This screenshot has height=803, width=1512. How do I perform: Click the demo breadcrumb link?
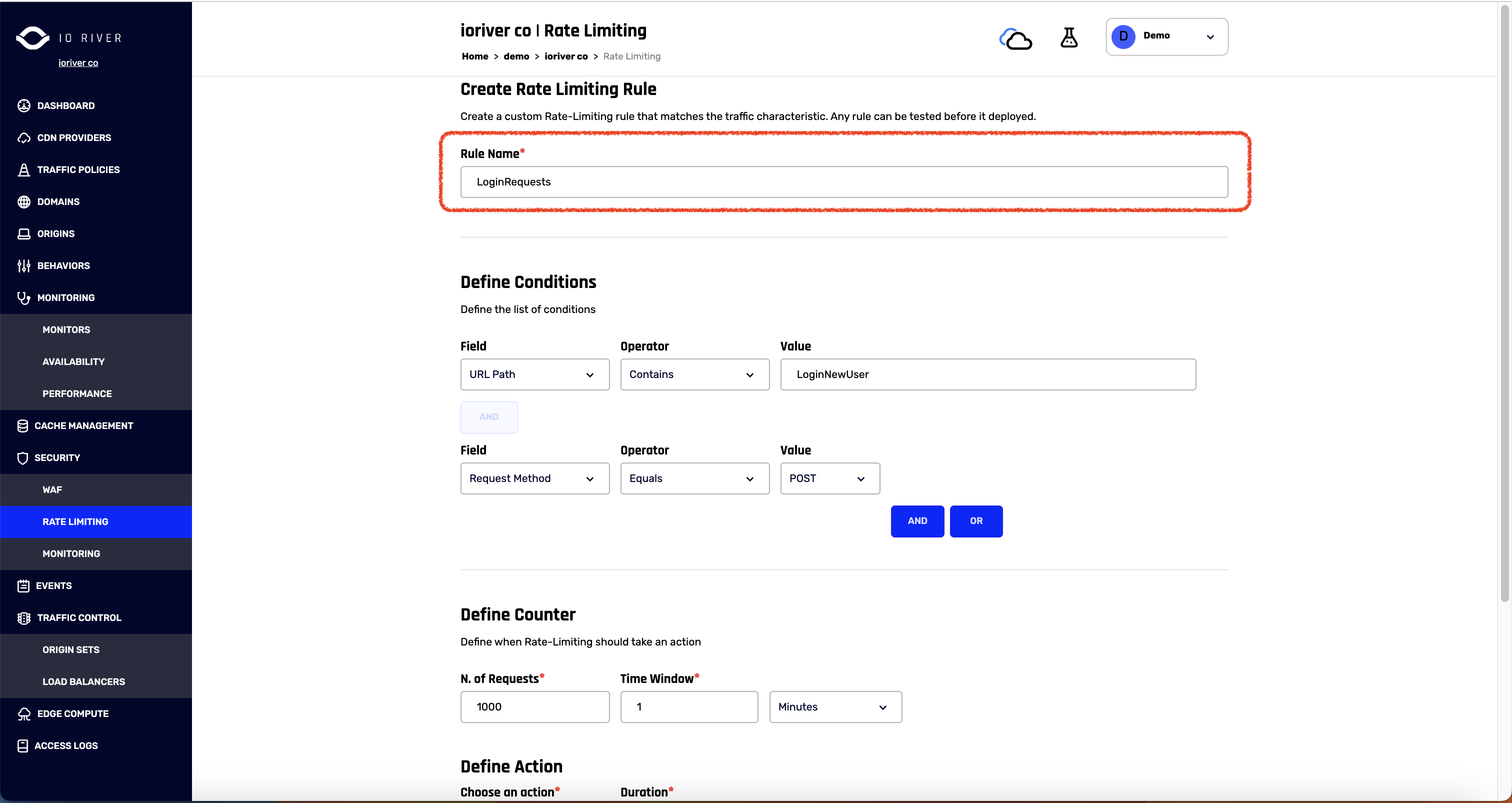516,56
